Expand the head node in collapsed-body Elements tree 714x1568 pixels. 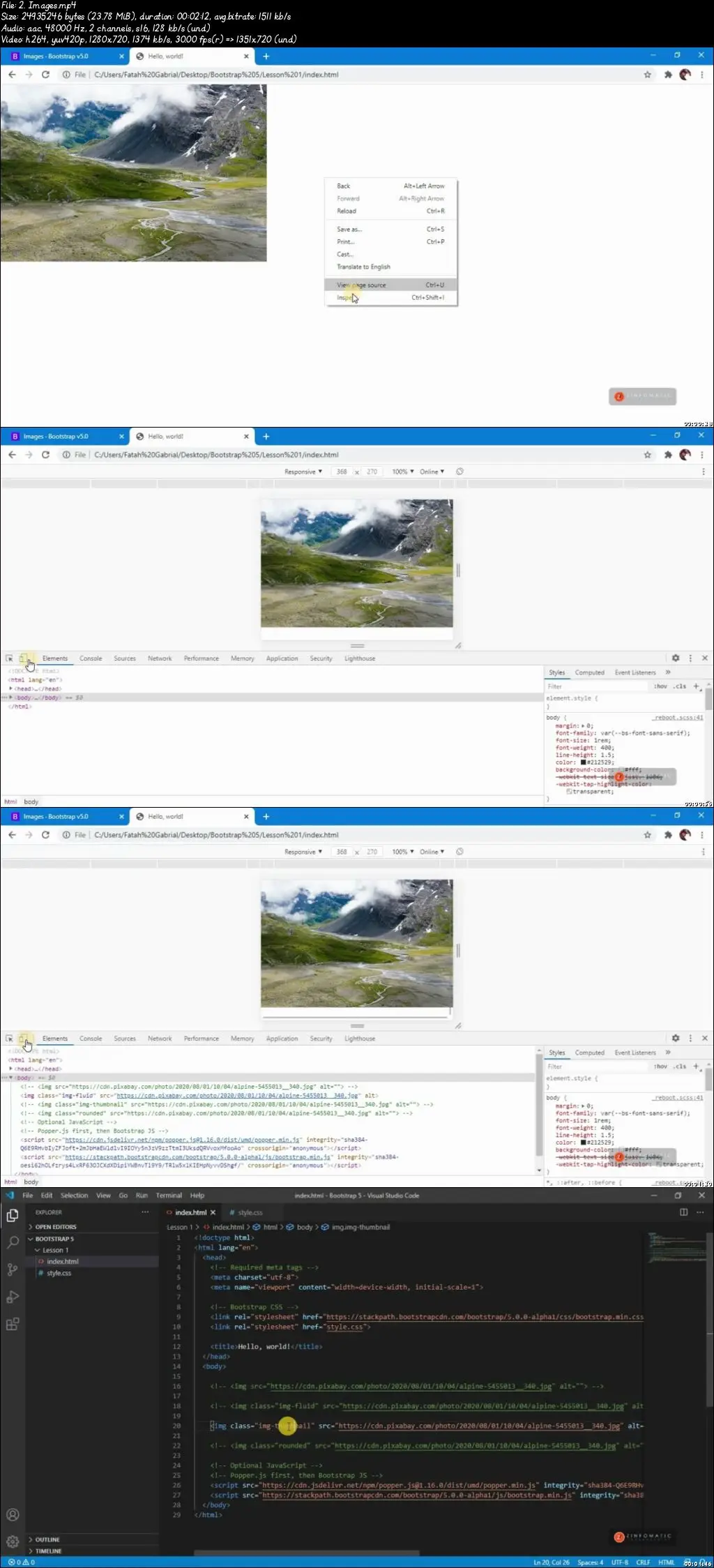(11, 688)
